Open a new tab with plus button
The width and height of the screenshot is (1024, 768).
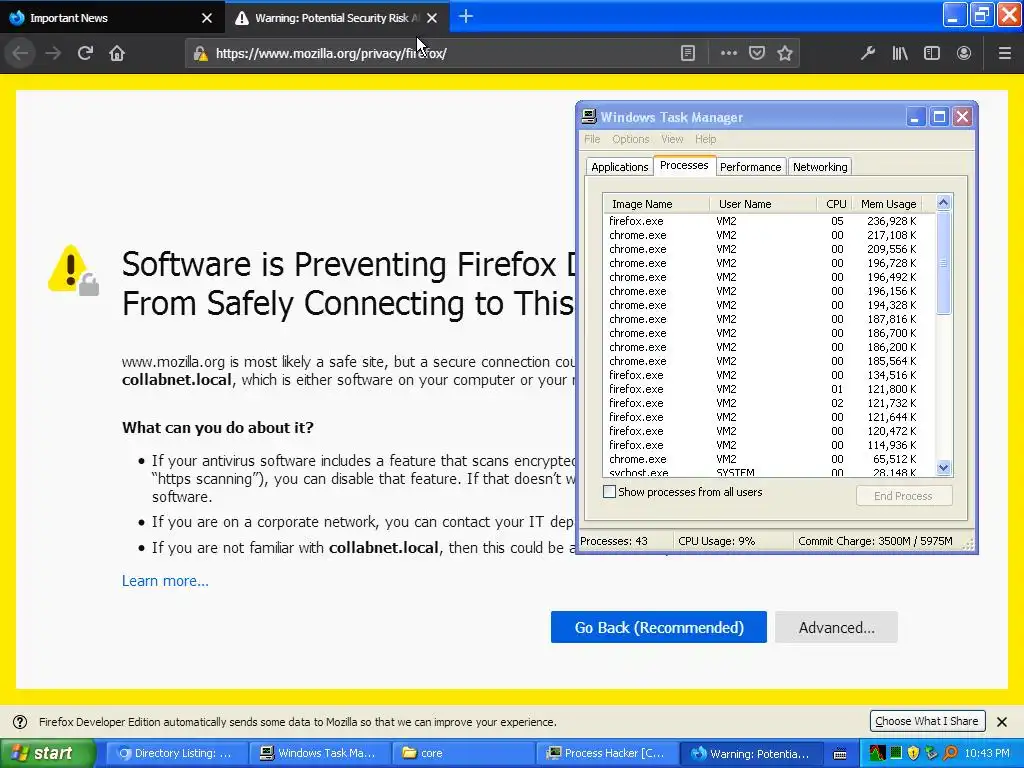(x=466, y=16)
